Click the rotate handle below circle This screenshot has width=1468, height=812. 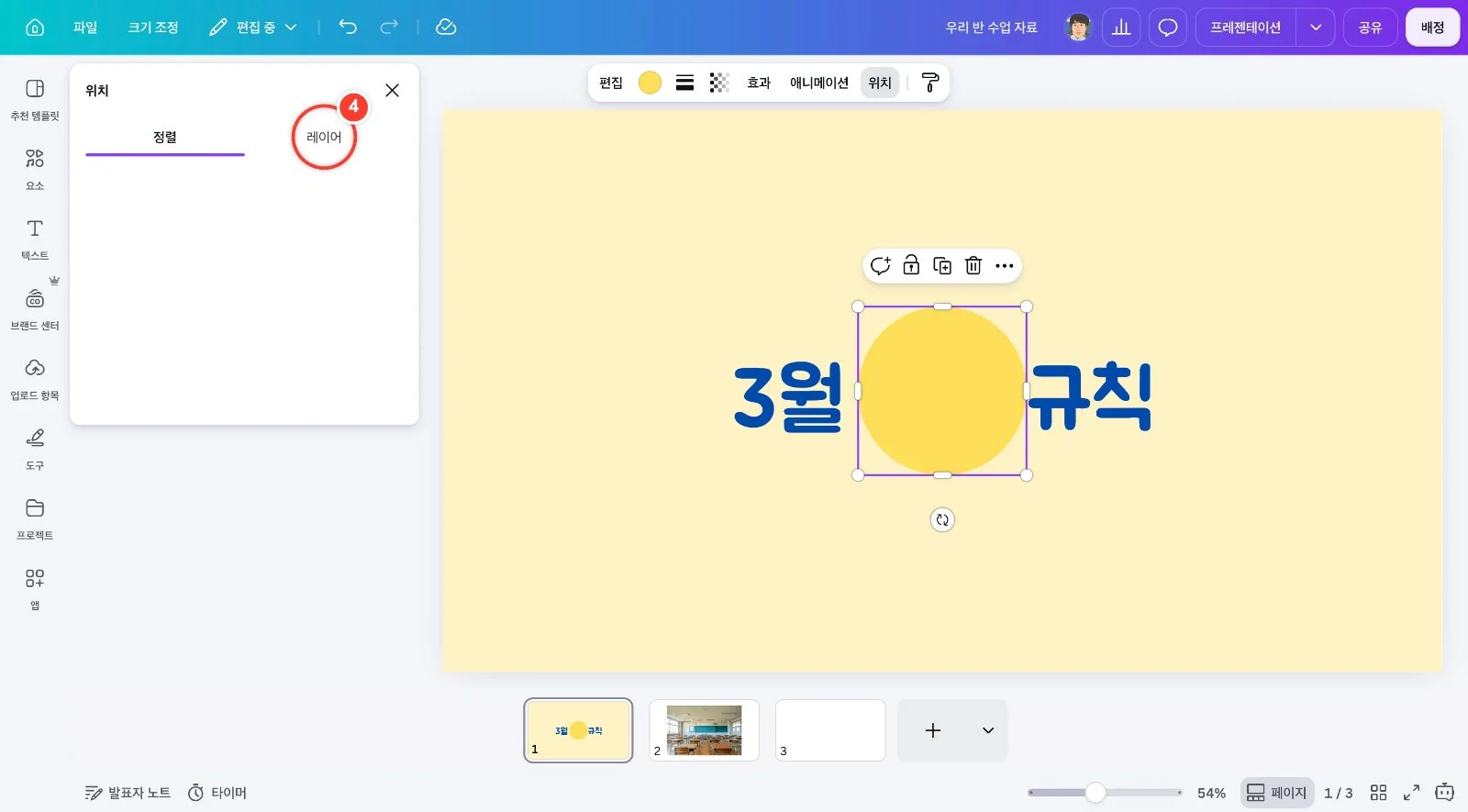click(x=942, y=520)
